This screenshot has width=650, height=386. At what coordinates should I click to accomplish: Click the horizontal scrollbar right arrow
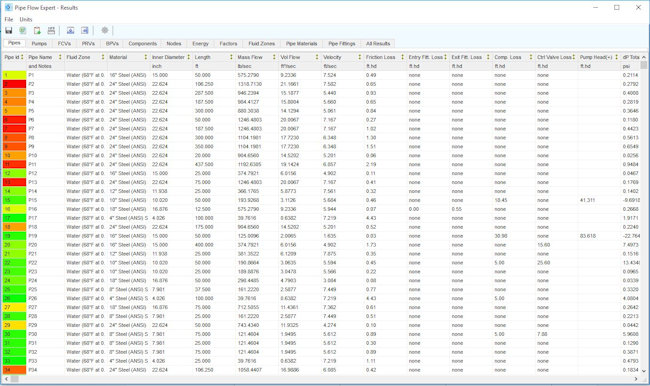pyautogui.click(x=636, y=379)
